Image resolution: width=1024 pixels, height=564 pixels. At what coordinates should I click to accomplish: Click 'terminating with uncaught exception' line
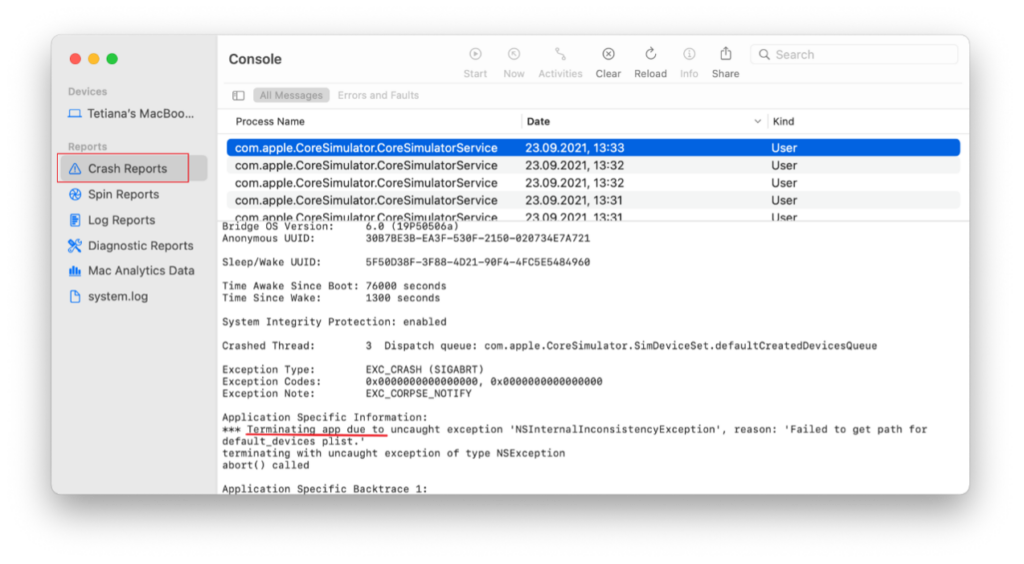click(x=394, y=453)
